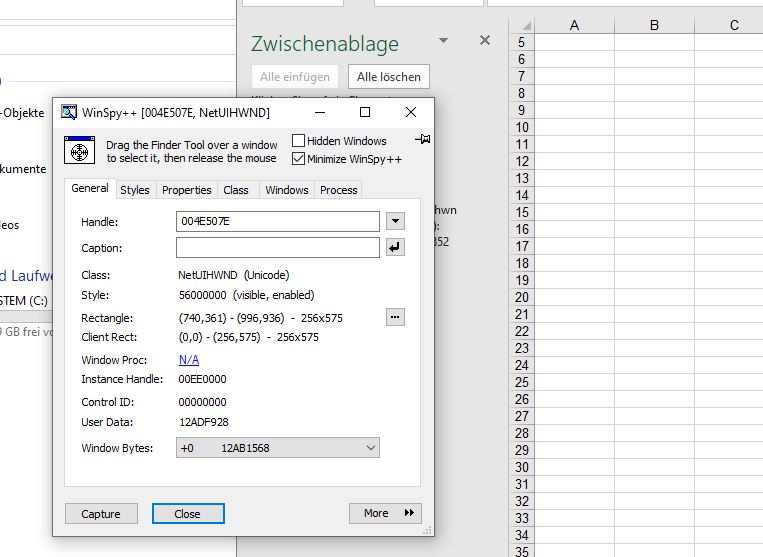Viewport: 763px width, 557px height.
Task: Follow the Window Proc N/A link
Action: 189,359
